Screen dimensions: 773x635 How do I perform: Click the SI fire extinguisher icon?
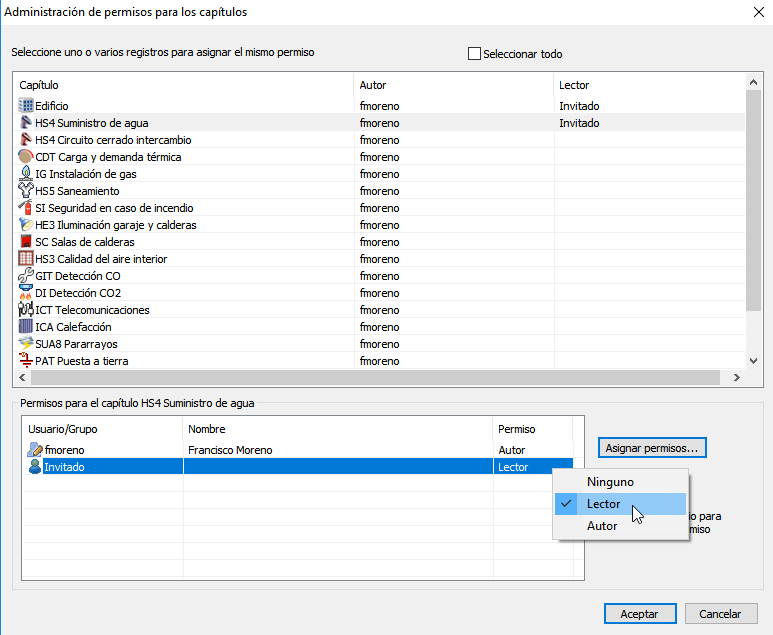(x=26, y=208)
